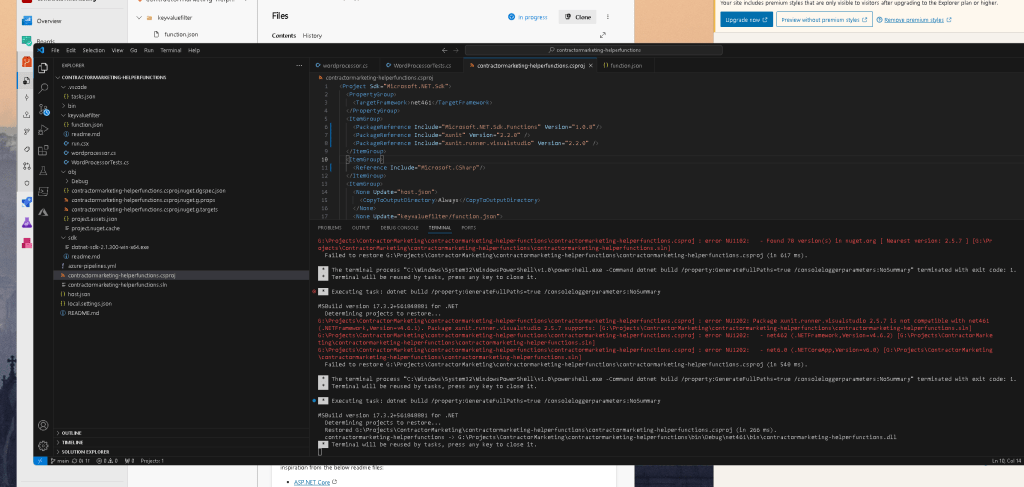Open the Run menu
The height and width of the screenshot is (487, 1024).
(149, 50)
